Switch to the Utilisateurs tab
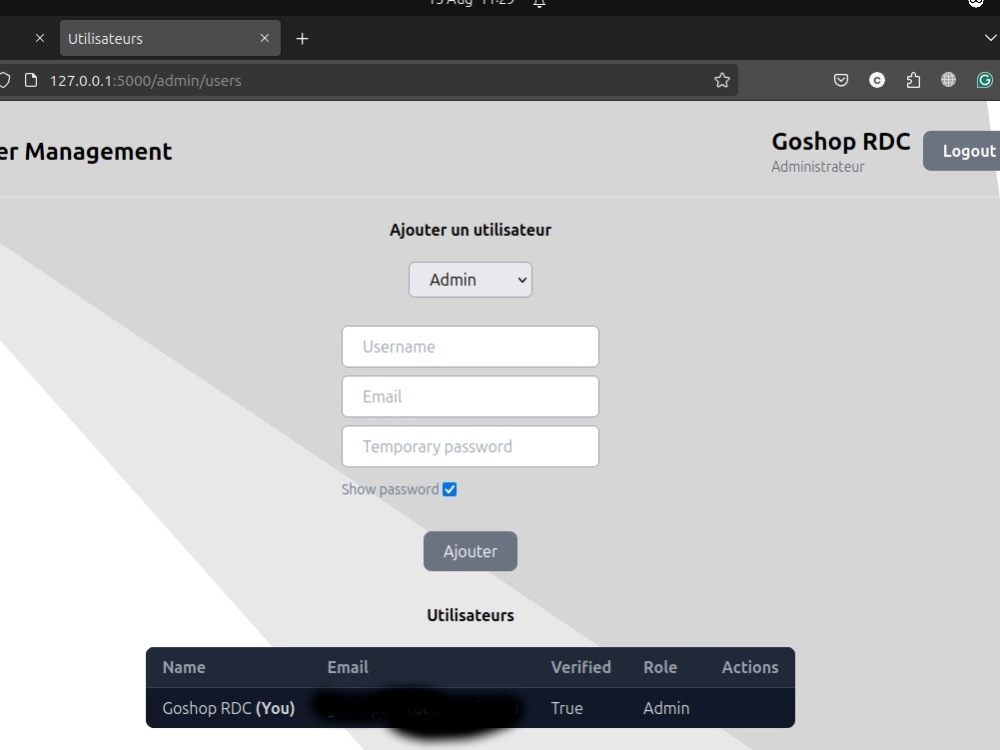This screenshot has width=1000, height=750. (x=170, y=38)
